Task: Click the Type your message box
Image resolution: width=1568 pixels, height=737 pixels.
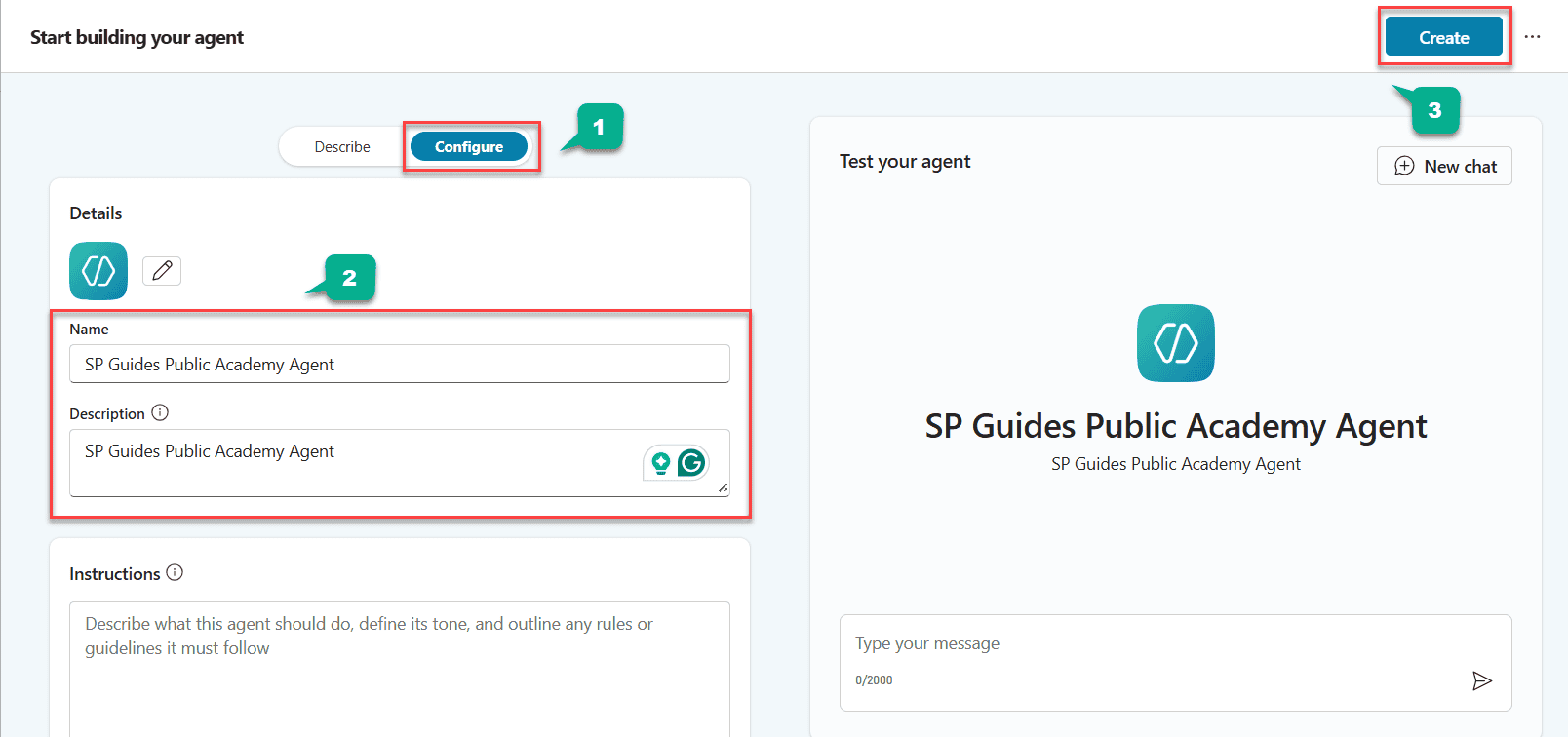Action: pos(1176,663)
